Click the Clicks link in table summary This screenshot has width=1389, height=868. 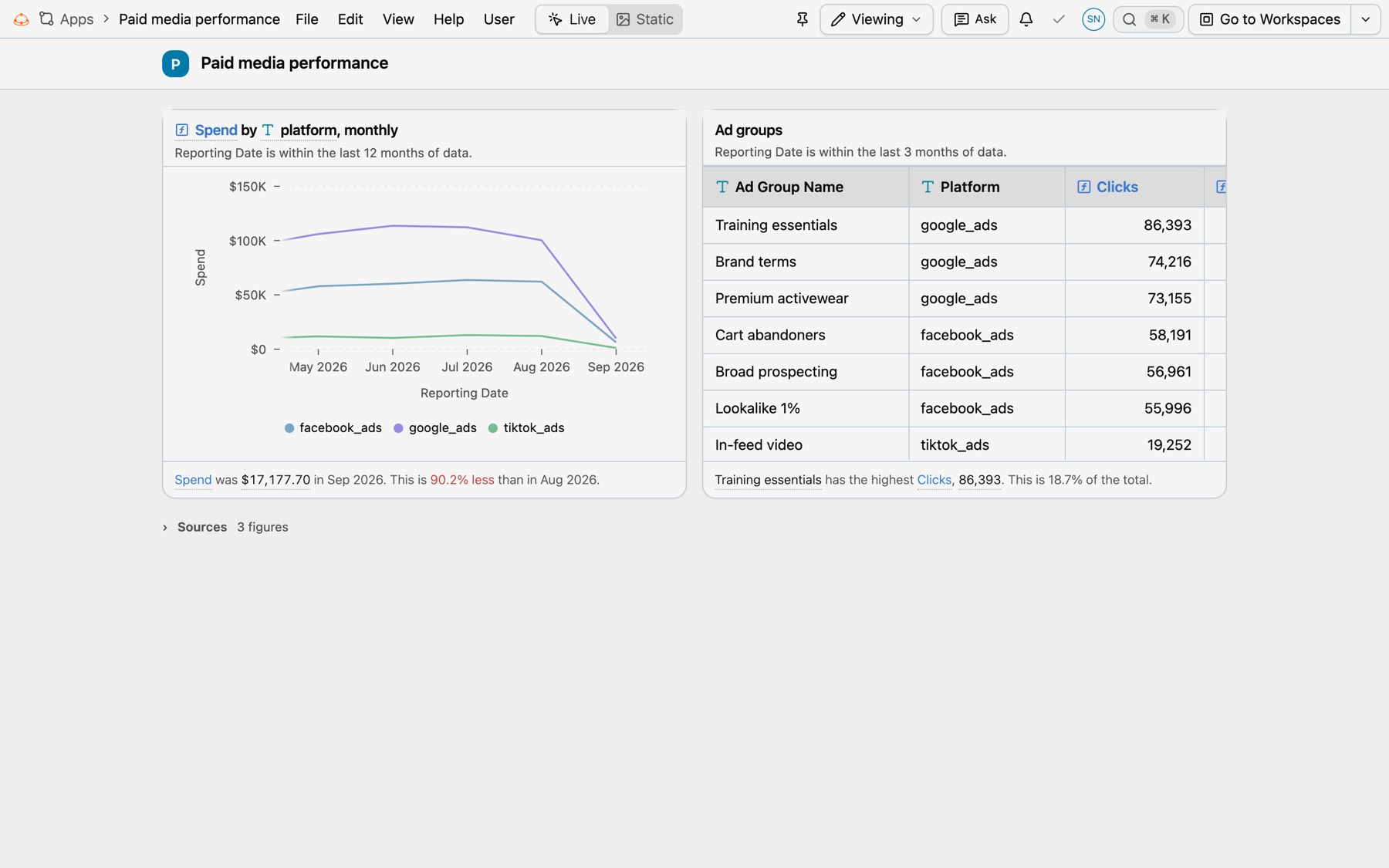[934, 480]
